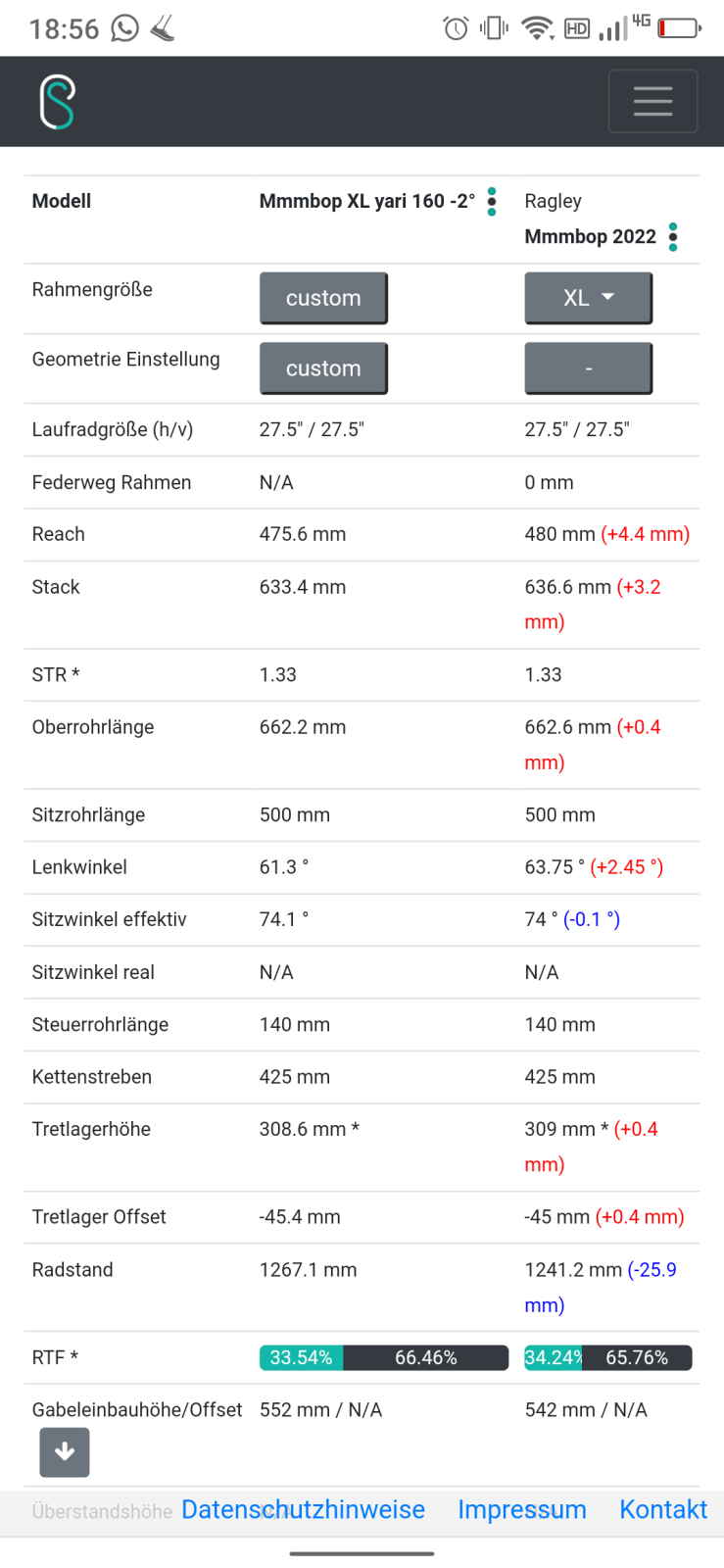Screen dimensions: 724x1568
Task: Tap the Wi-Fi status icon
Action: (x=537, y=28)
